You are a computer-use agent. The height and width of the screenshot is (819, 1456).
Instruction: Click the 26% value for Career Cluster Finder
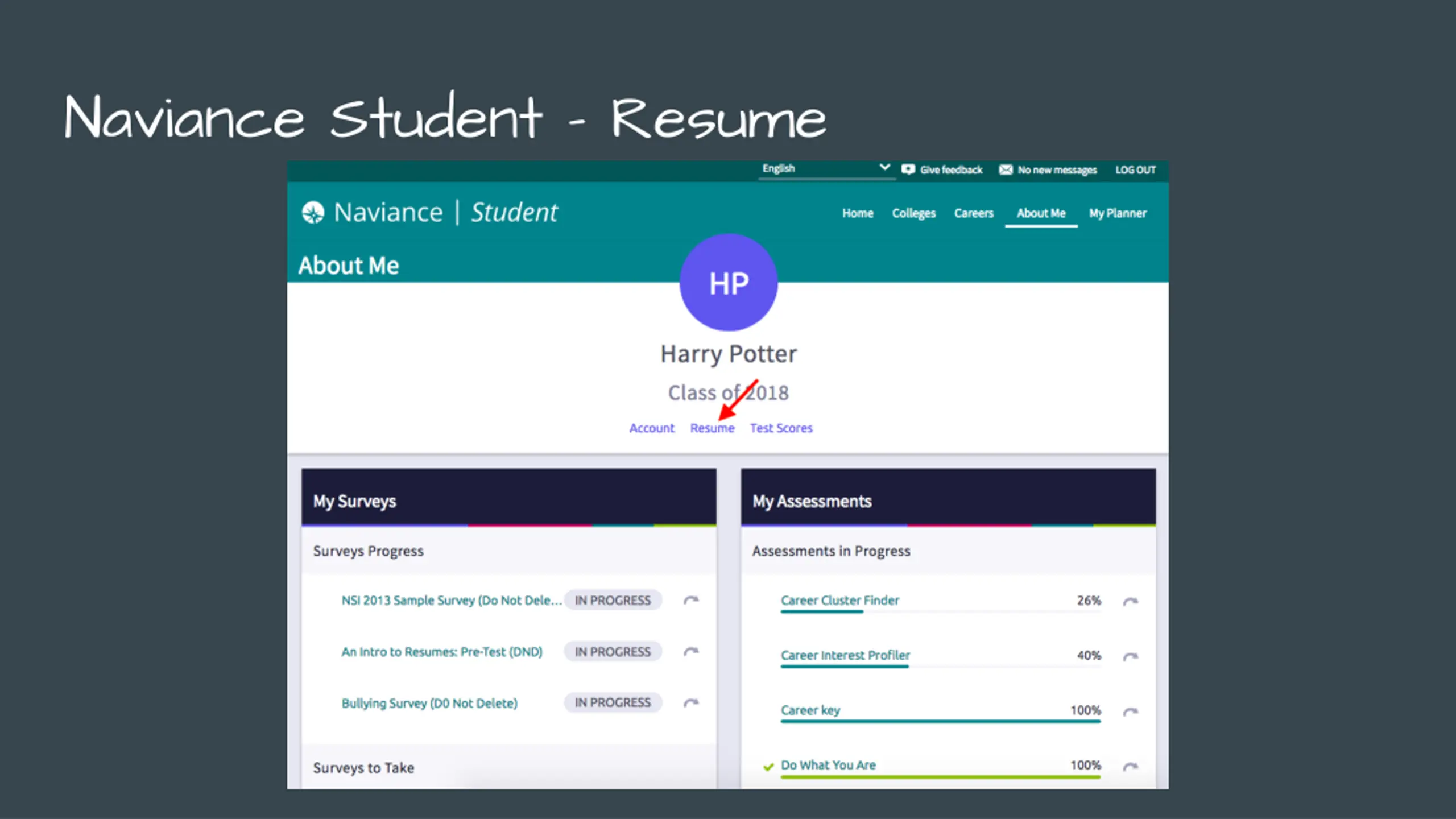click(1089, 601)
